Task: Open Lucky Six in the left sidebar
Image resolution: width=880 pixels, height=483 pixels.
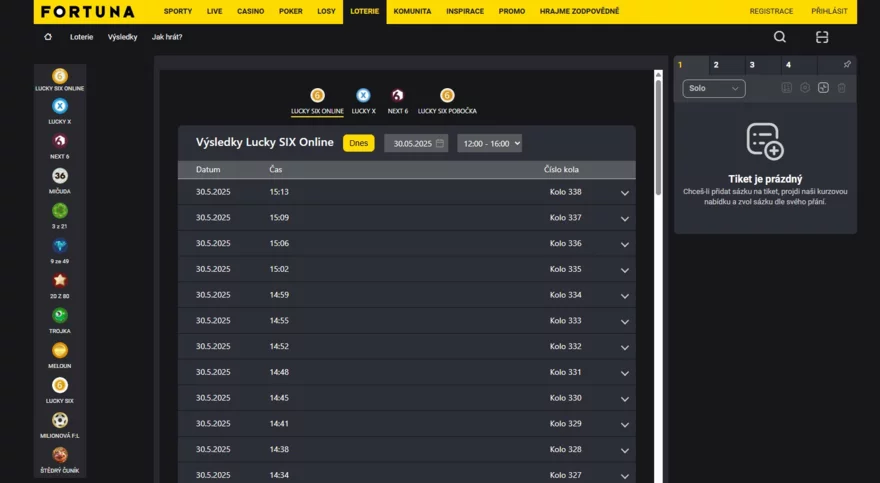Action: (x=59, y=390)
